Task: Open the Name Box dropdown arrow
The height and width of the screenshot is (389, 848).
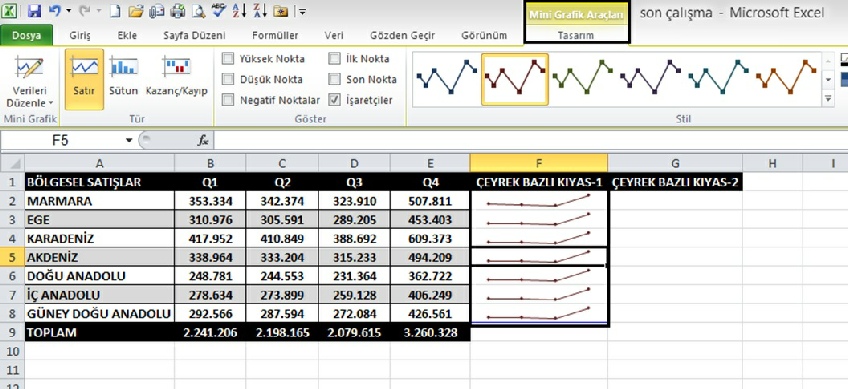Action: [129, 141]
